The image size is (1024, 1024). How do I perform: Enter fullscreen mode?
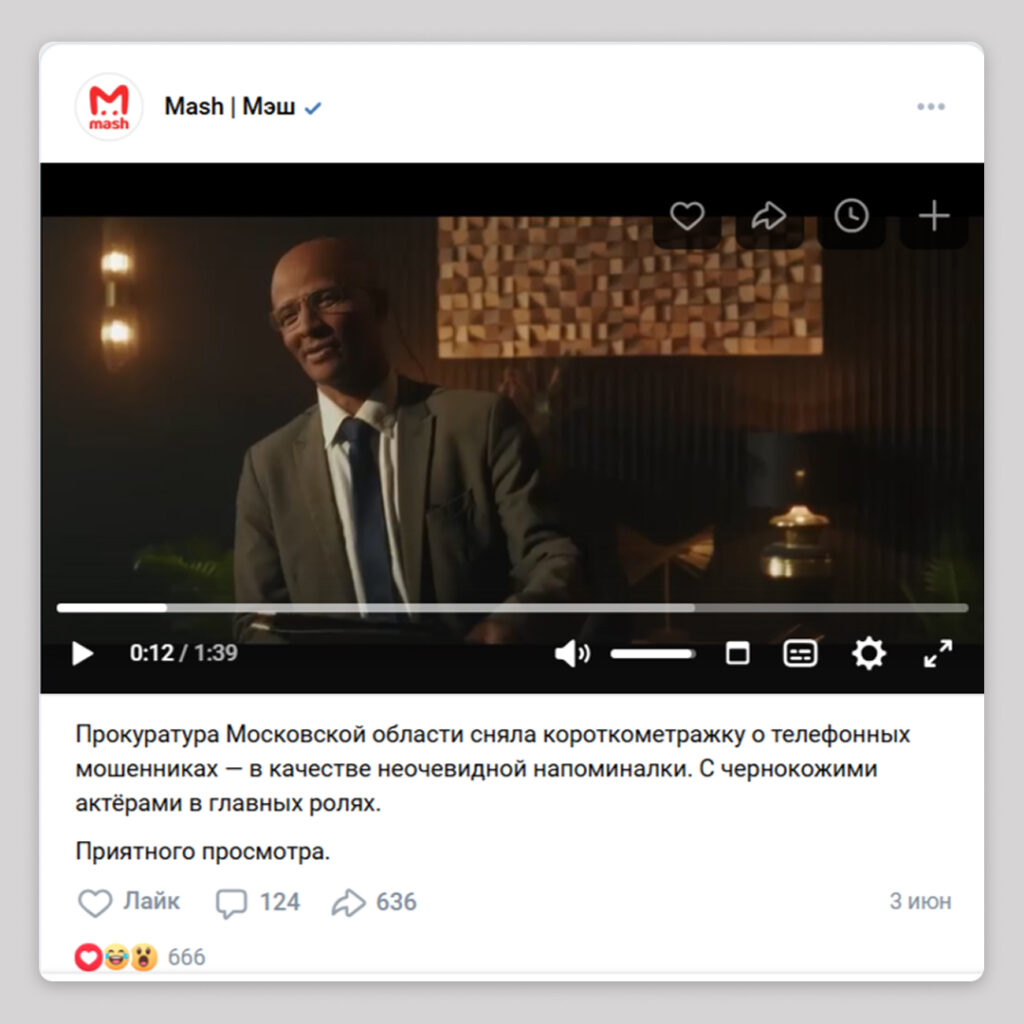[x=938, y=653]
